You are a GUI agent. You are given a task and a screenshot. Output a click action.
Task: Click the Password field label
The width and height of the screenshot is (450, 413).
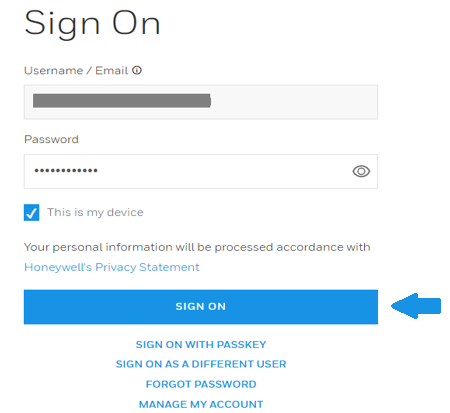click(51, 139)
